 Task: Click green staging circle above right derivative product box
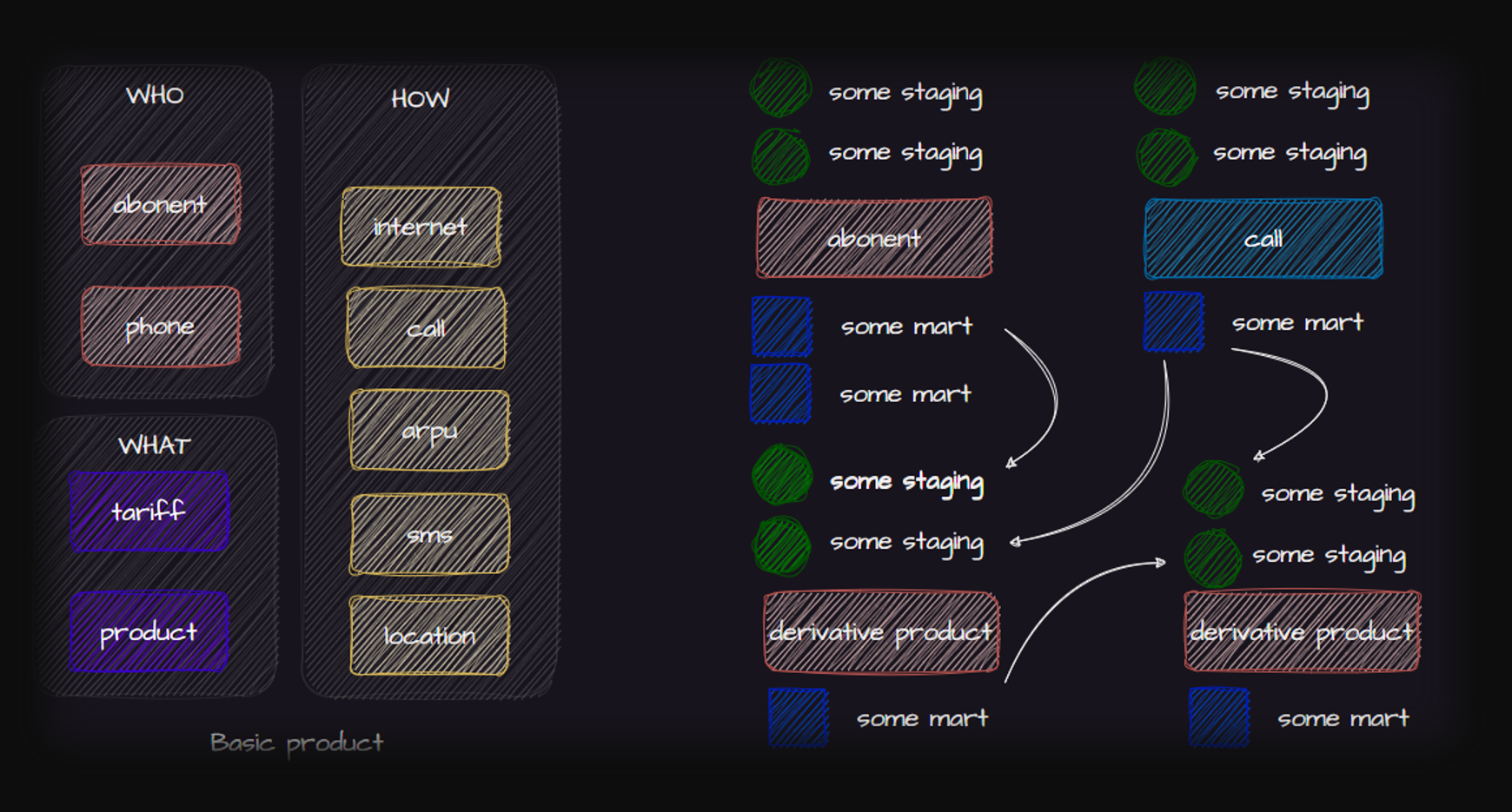tap(1212, 559)
